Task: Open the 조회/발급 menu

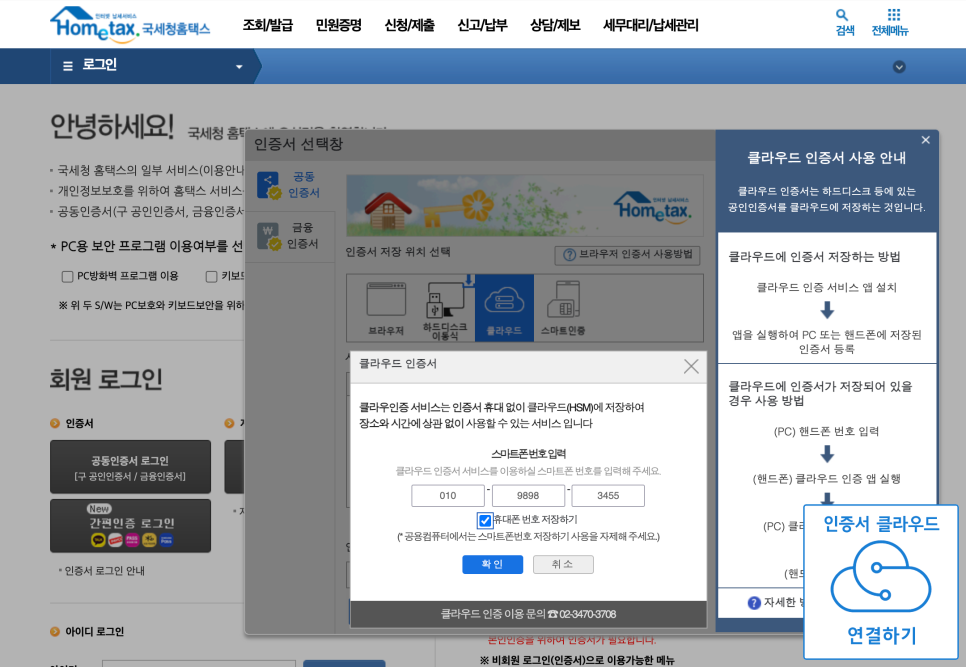Action: [267, 25]
